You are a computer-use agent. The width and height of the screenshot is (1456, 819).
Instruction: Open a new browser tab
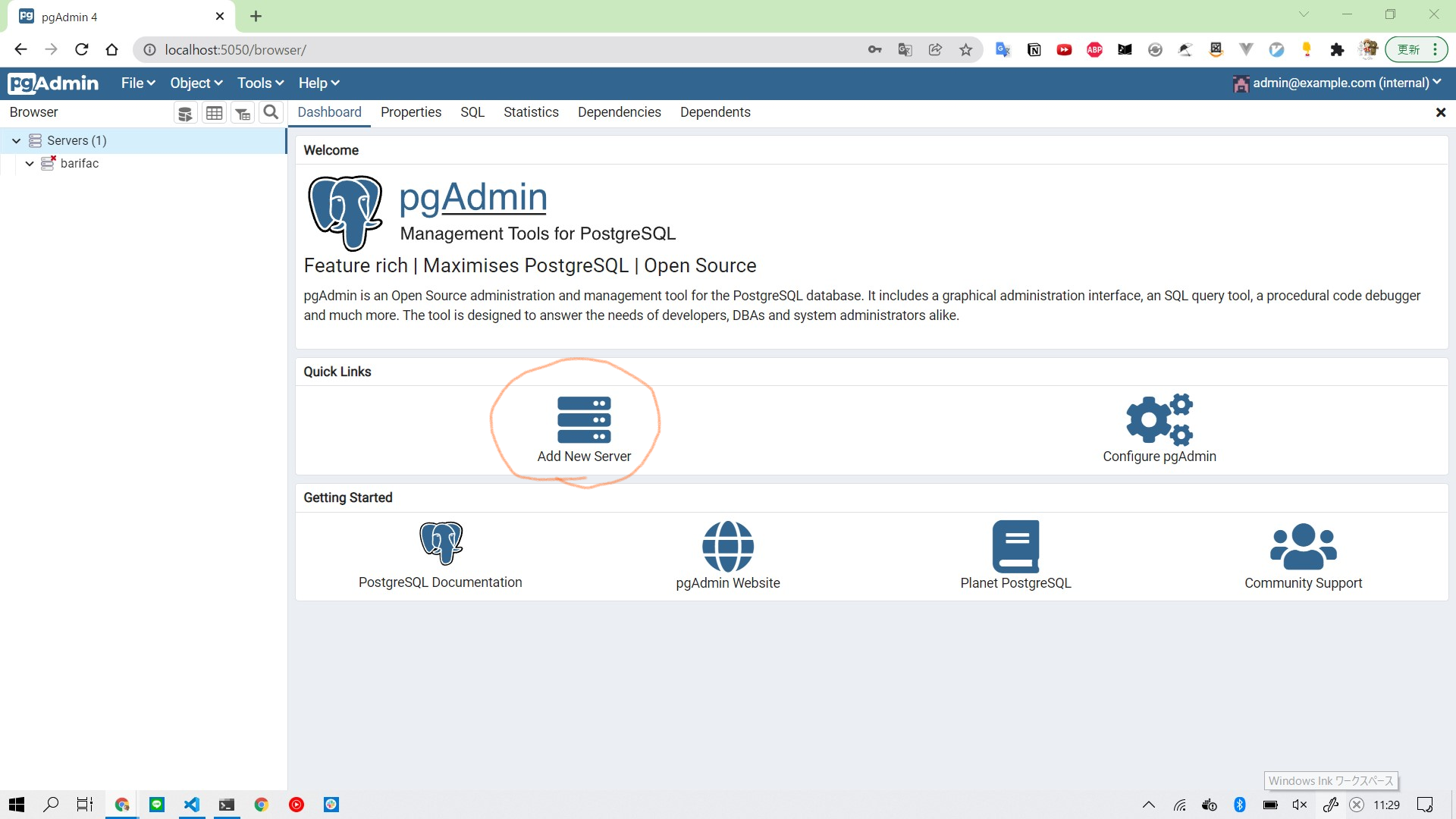pyautogui.click(x=256, y=16)
